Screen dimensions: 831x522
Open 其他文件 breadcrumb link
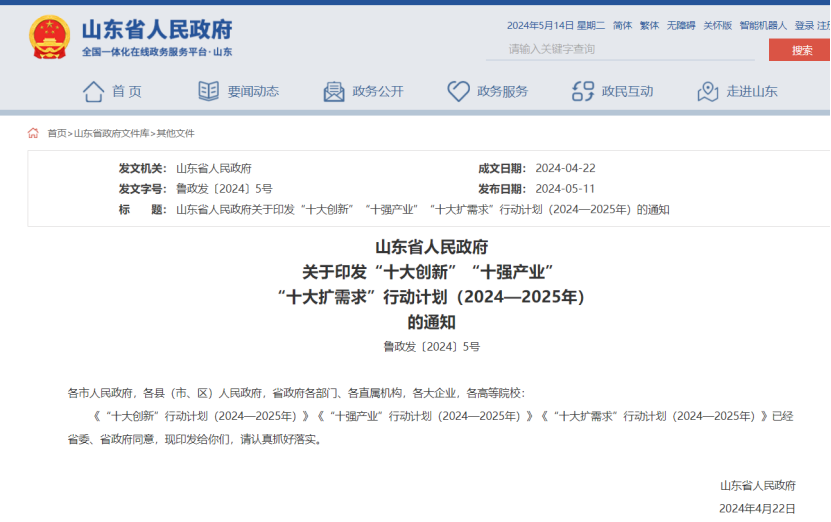[175, 133]
